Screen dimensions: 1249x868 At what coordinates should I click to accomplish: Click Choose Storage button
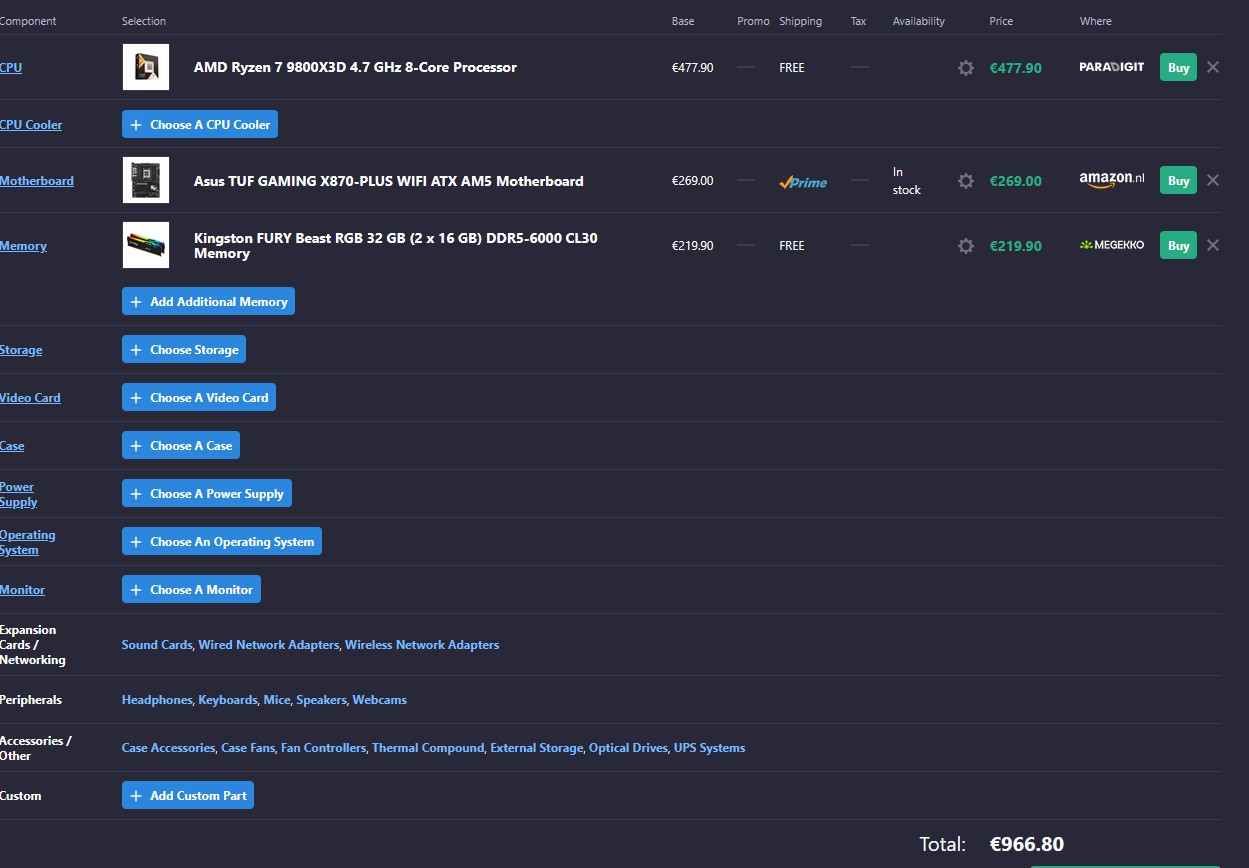[184, 349]
